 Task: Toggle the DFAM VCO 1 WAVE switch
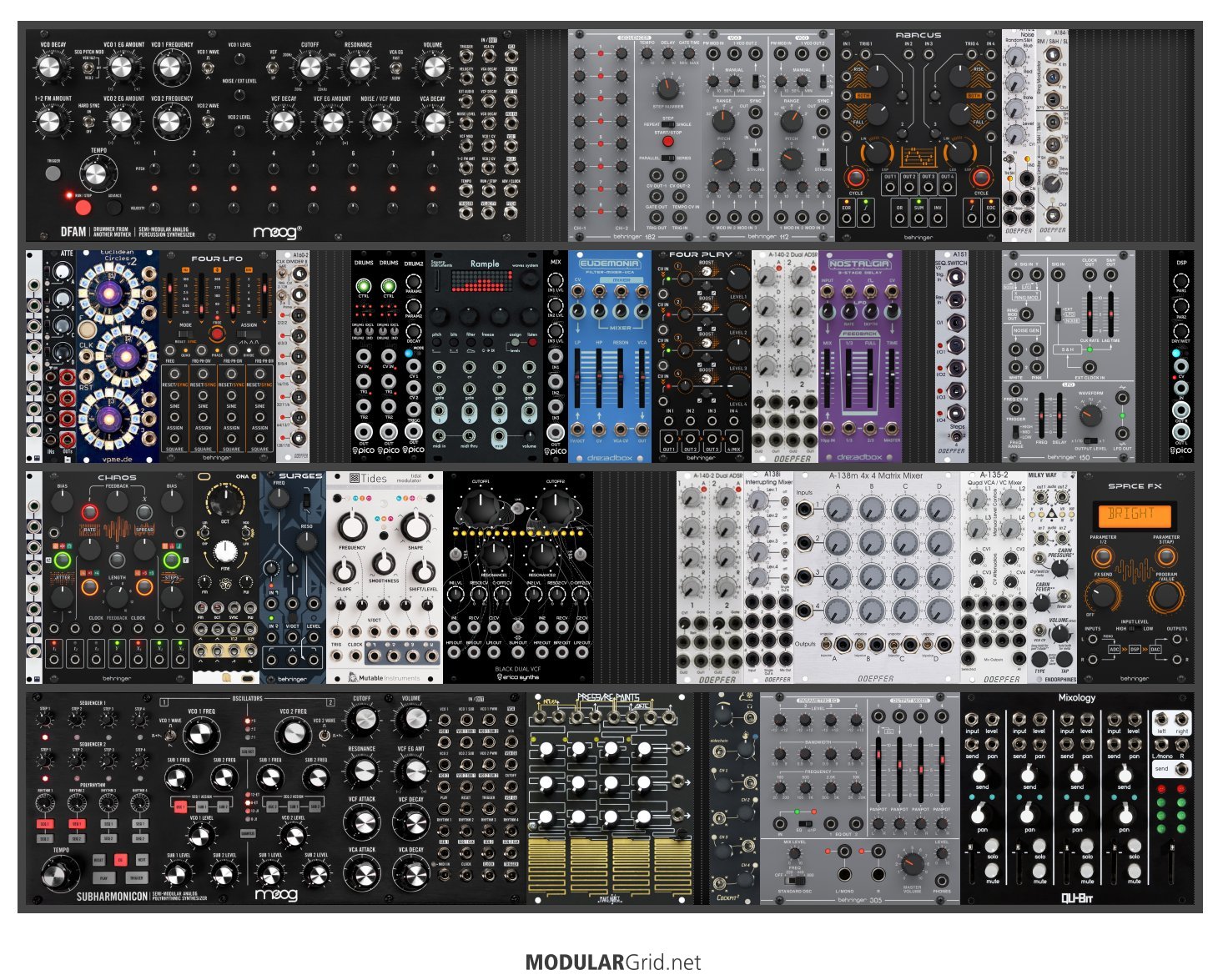click(x=207, y=68)
